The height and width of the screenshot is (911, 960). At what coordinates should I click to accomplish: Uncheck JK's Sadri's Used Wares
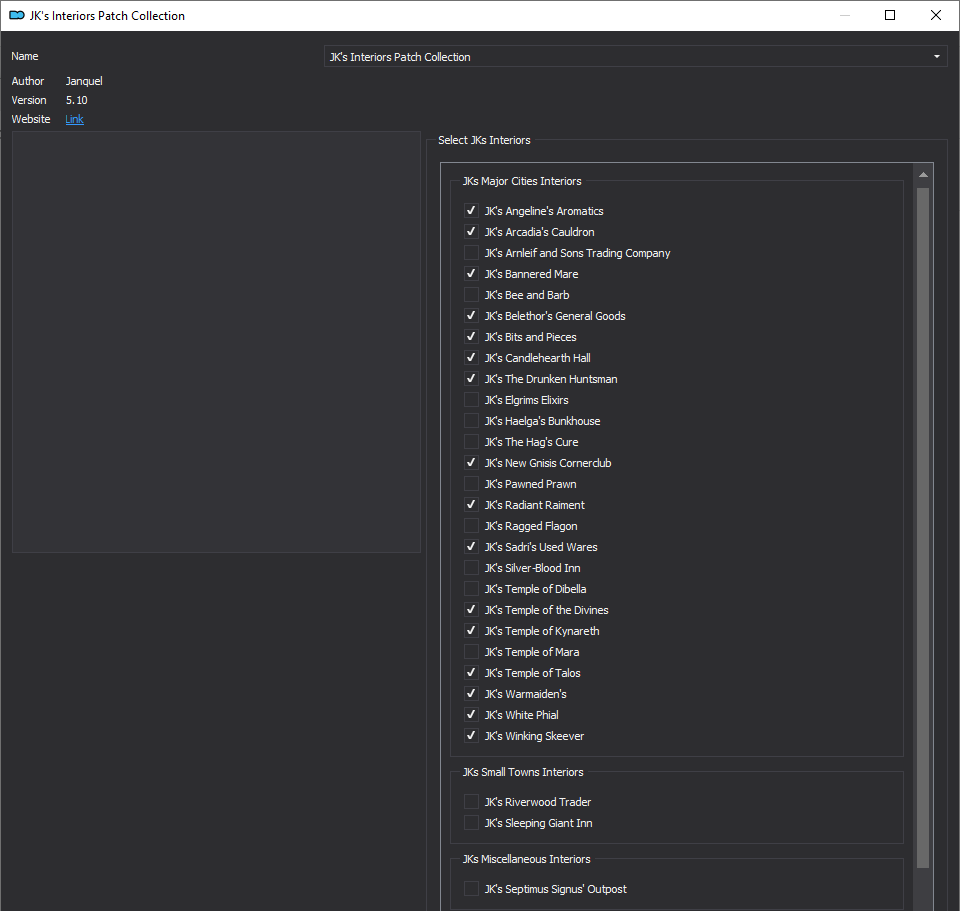coord(471,547)
